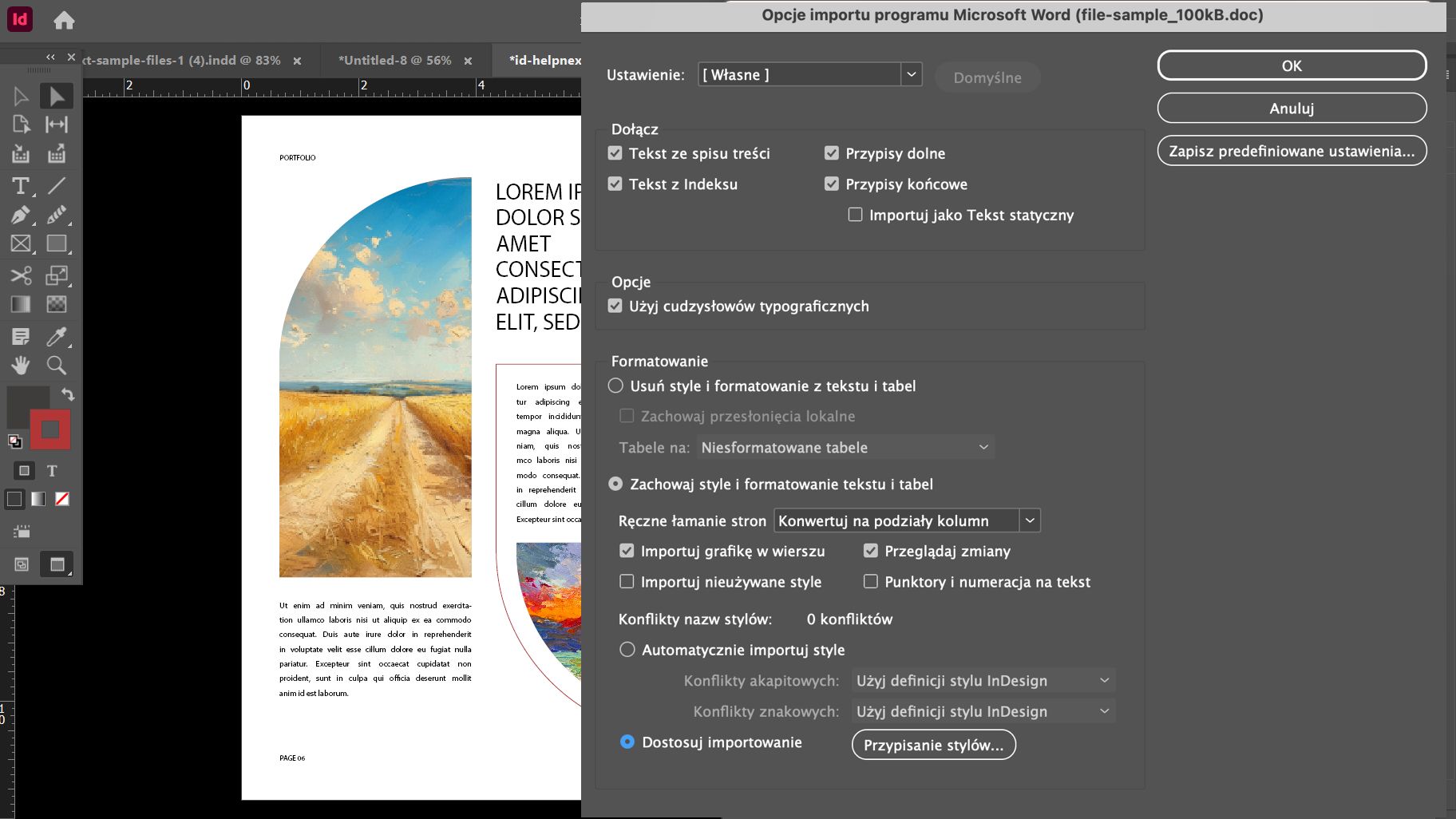Choose Dostosuj importowanie option

[x=627, y=742]
